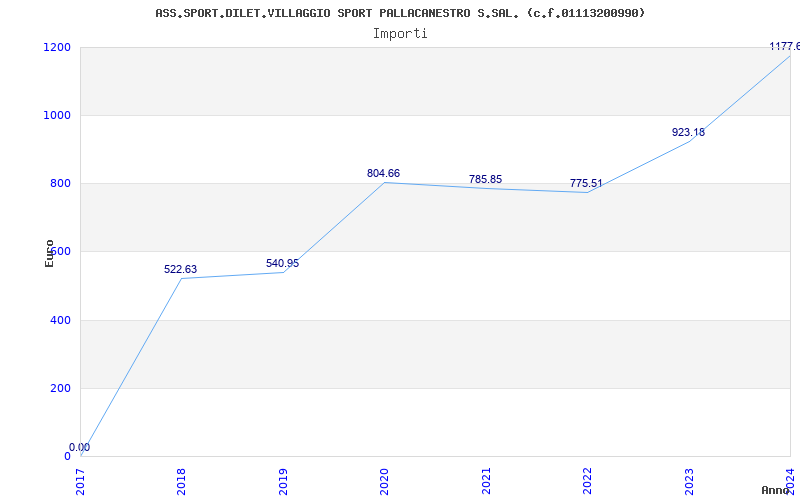Screen dimensions: 800x500
Task: Click the "Importi" subtitle
Action: 400,33
